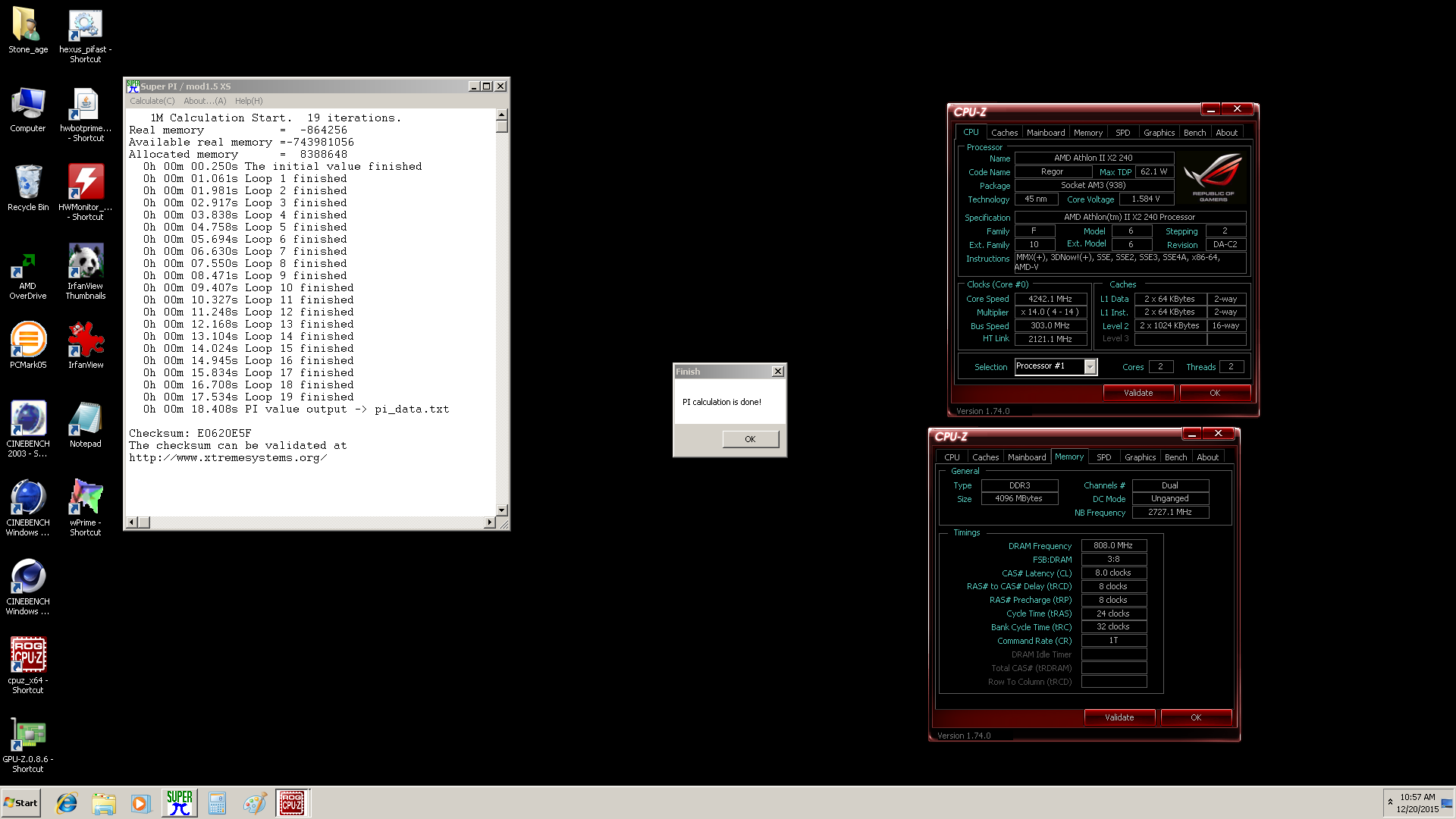Open Caches tab in upper CPU-Z

coord(1004,133)
